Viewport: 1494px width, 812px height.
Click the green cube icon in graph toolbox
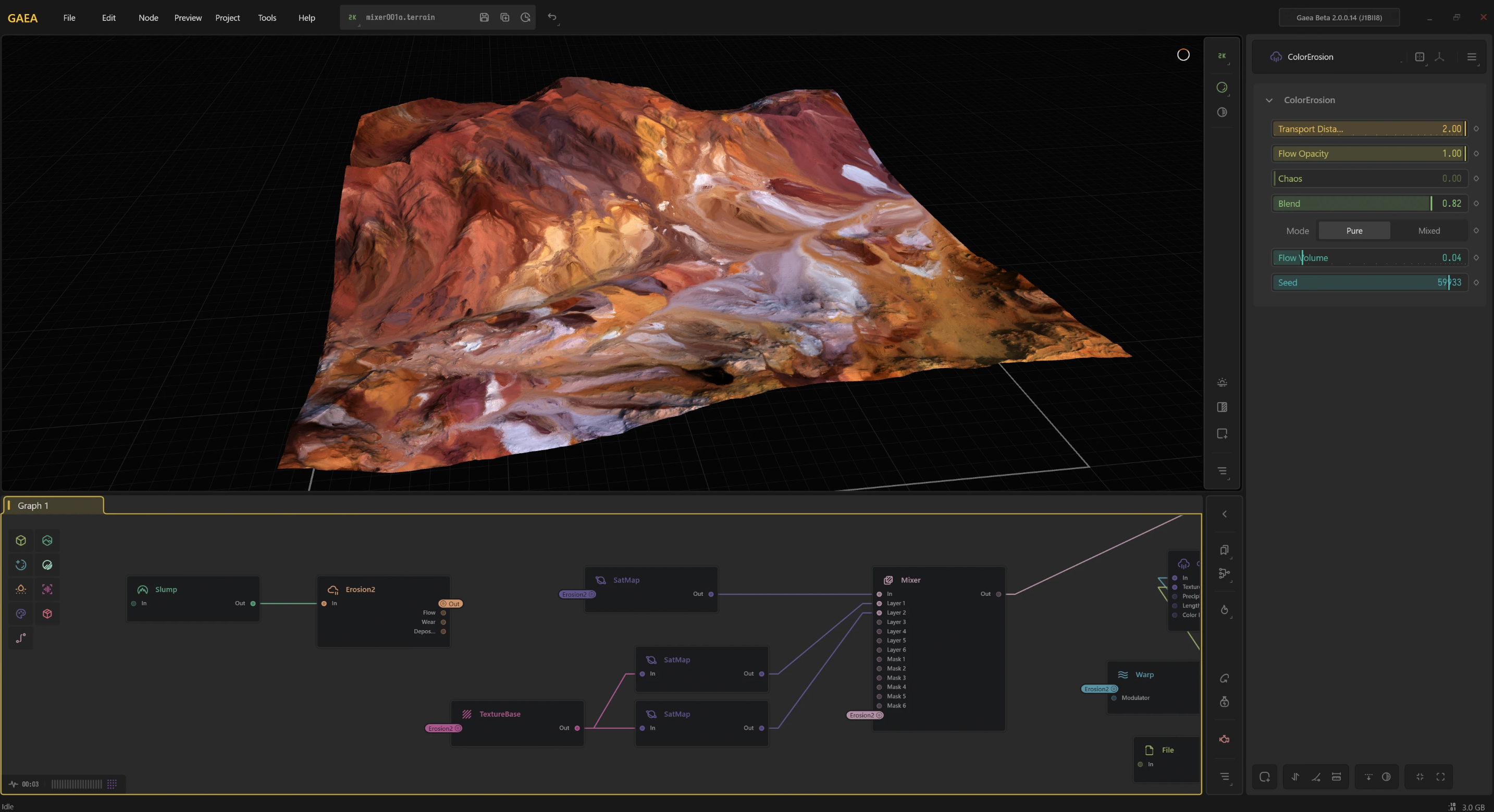click(21, 540)
